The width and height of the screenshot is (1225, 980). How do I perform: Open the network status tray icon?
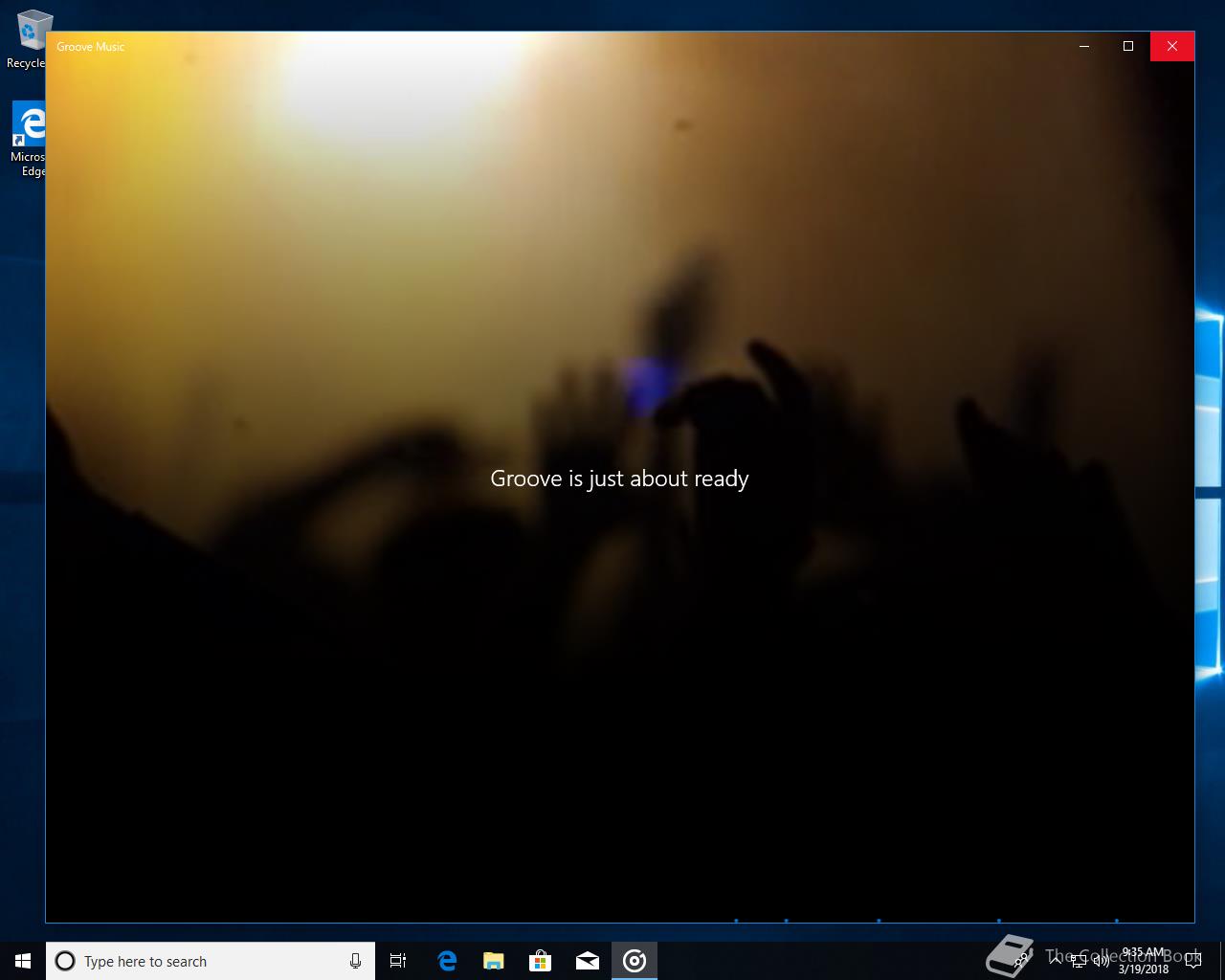(1079, 961)
